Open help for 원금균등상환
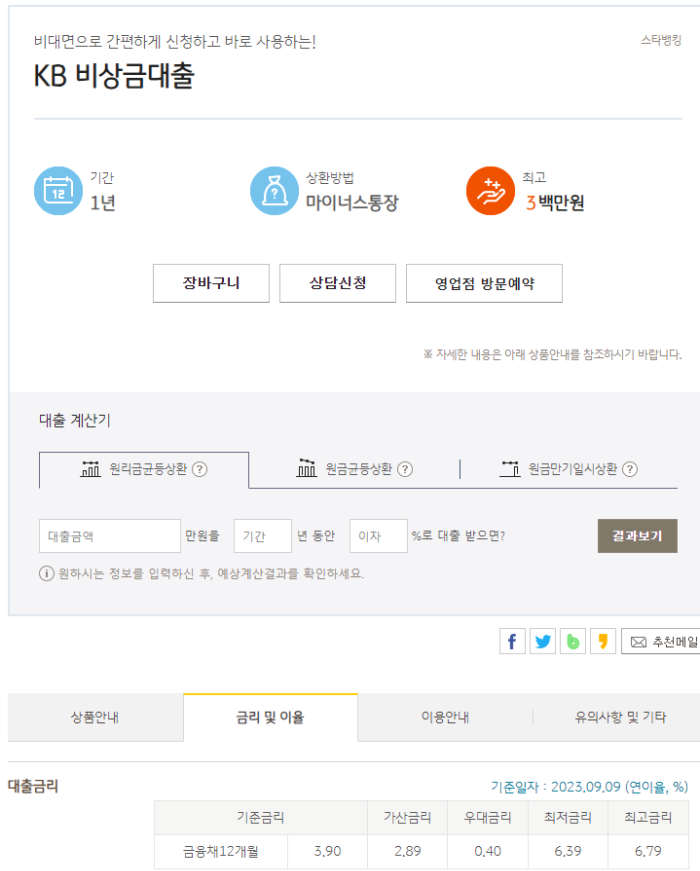Image resolution: width=700 pixels, height=871 pixels. (x=405, y=469)
